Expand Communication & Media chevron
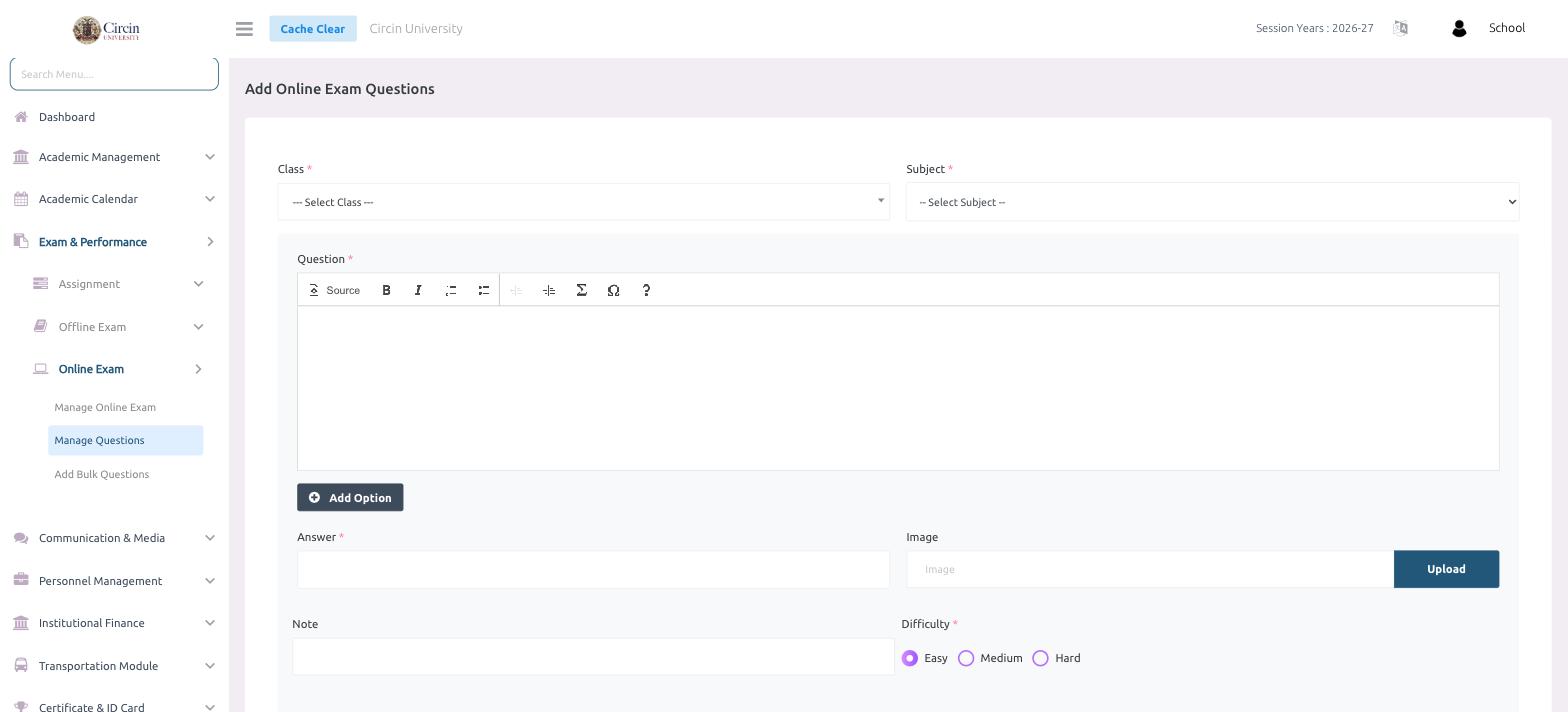 tap(209, 538)
